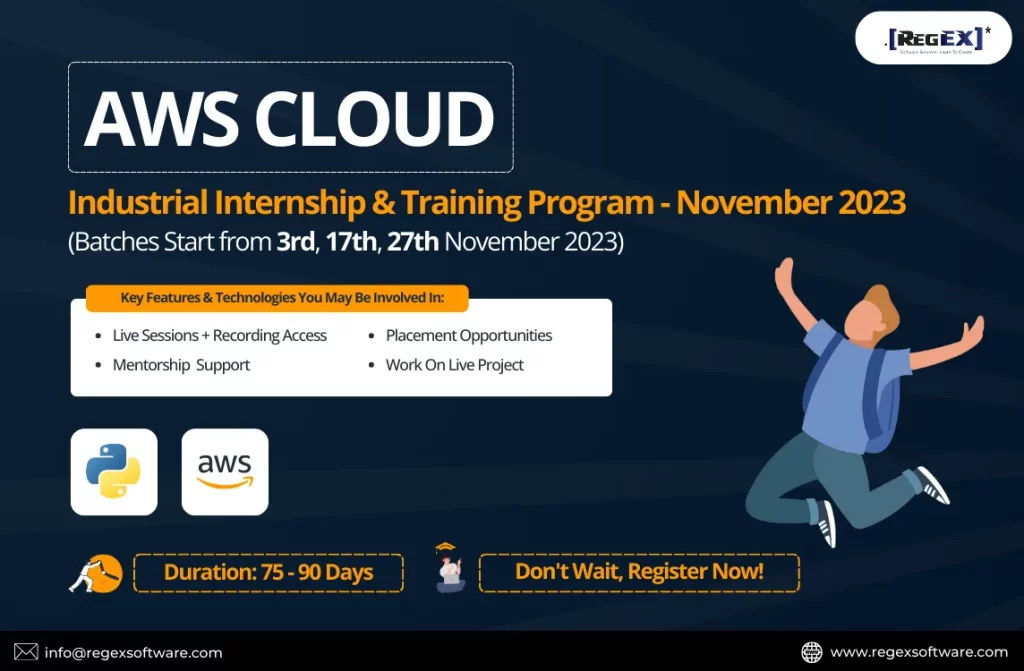This screenshot has width=1024, height=671.
Task: Click the globe website icon
Action: click(812, 652)
